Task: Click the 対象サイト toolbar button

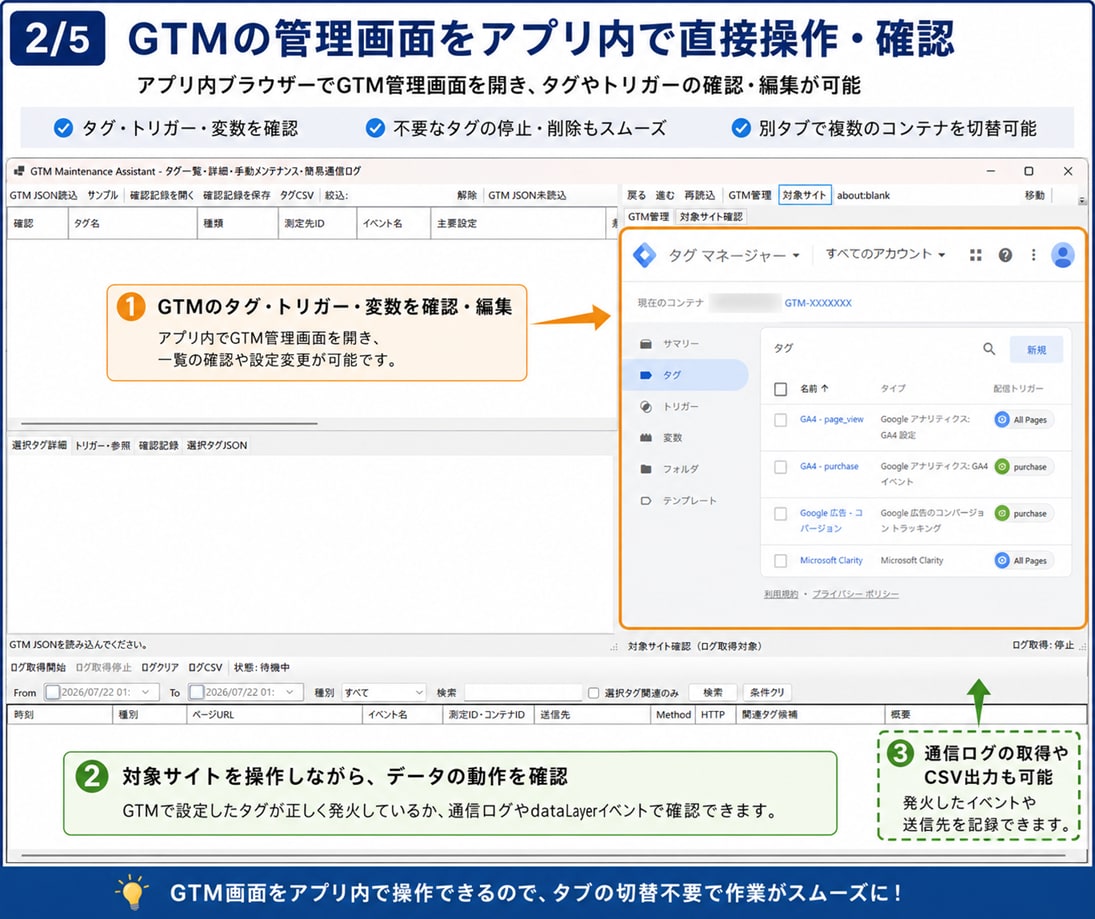Action: pyautogui.click(x=804, y=196)
